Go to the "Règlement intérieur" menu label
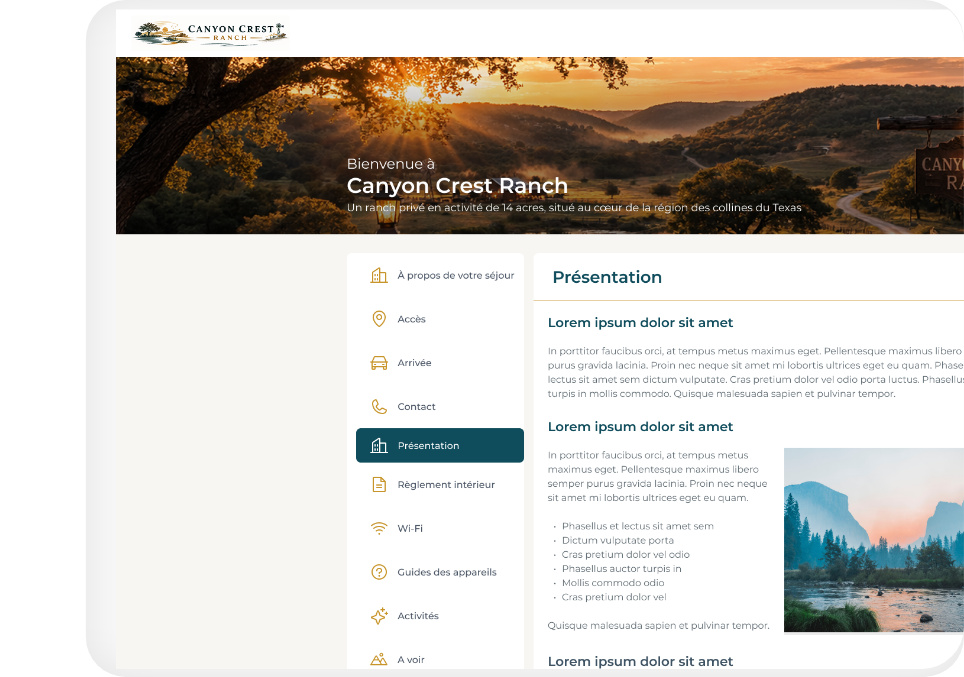Viewport: 964px width, 677px height. click(x=446, y=485)
